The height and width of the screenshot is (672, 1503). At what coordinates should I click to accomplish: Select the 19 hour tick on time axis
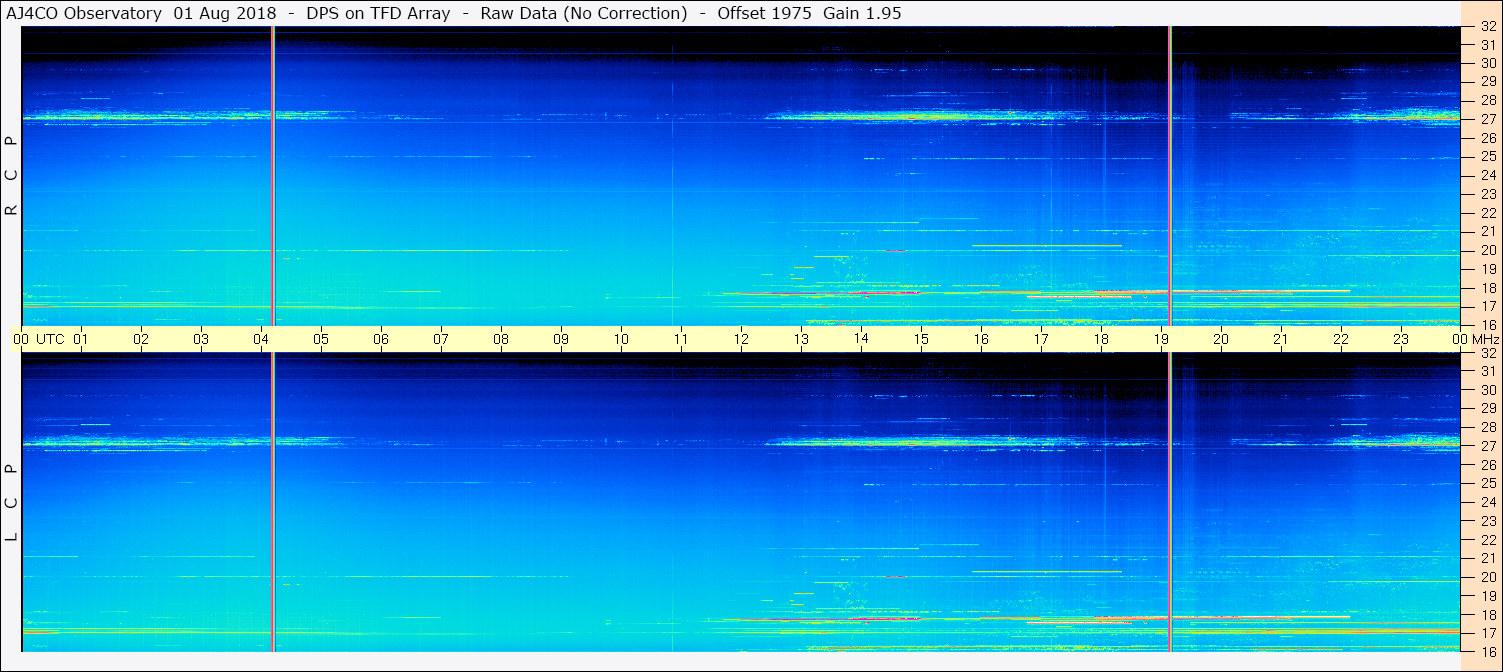(x=1161, y=339)
